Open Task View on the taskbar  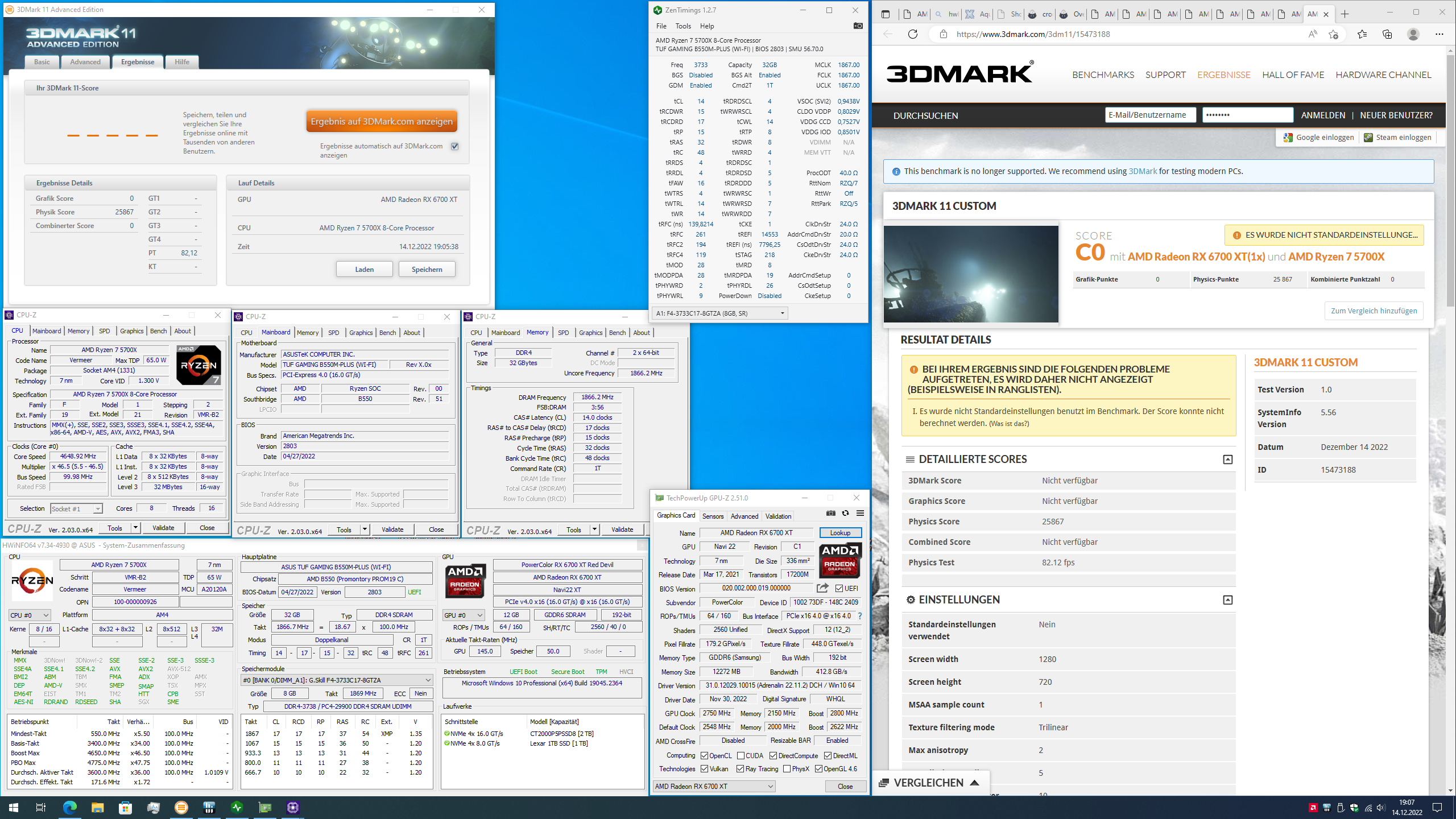click(41, 807)
